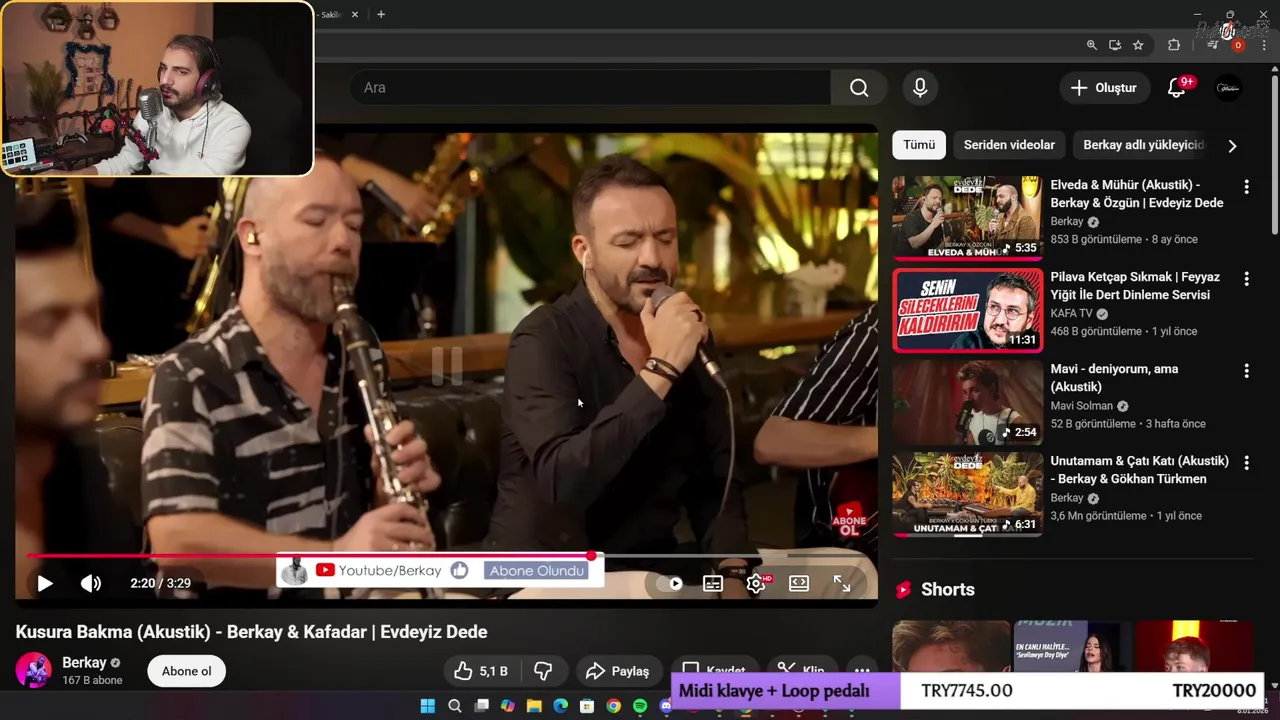Open video quality settings gear
The image size is (1280, 720).
756,584
